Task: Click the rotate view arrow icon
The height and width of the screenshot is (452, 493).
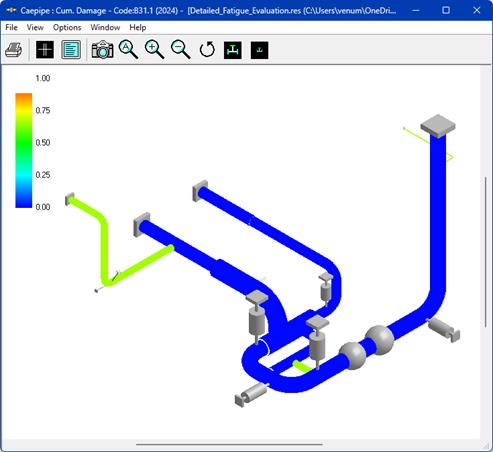Action: pyautogui.click(x=207, y=50)
